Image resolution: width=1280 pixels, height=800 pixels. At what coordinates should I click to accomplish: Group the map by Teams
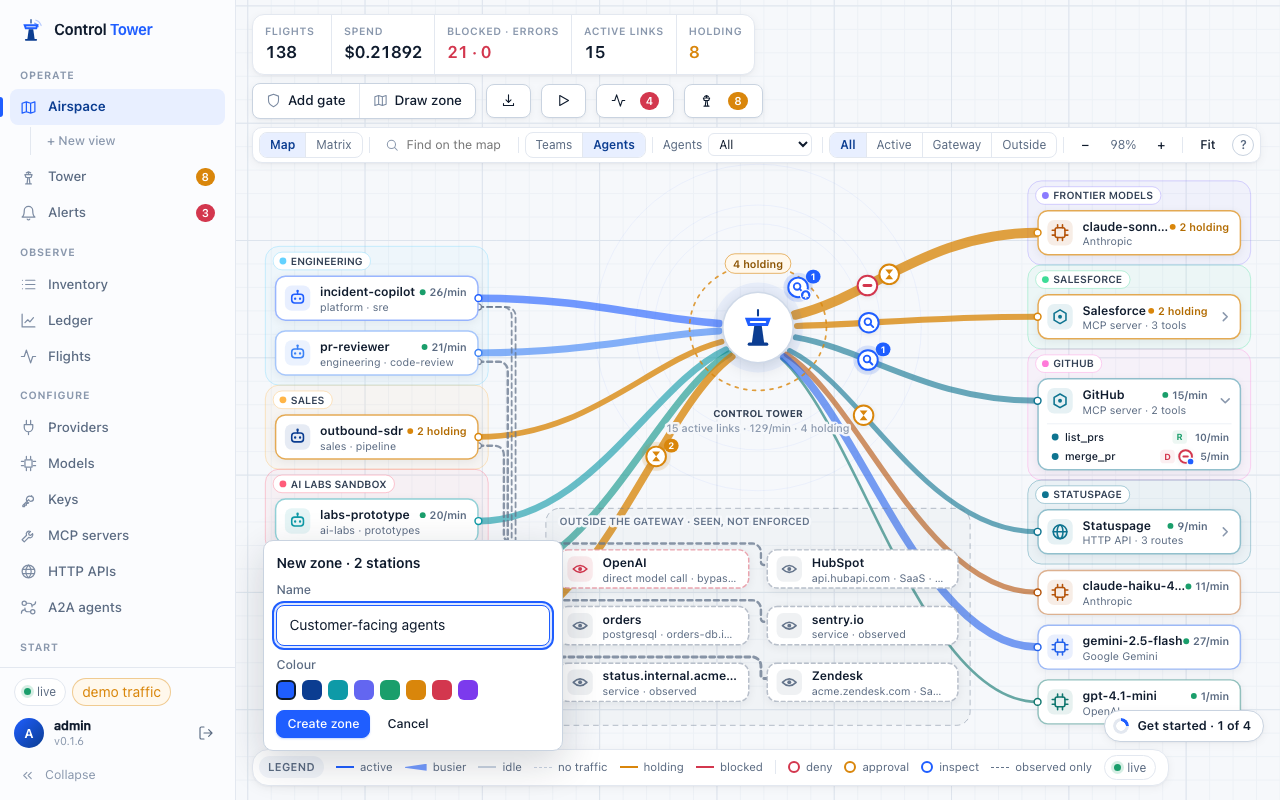tap(554, 145)
